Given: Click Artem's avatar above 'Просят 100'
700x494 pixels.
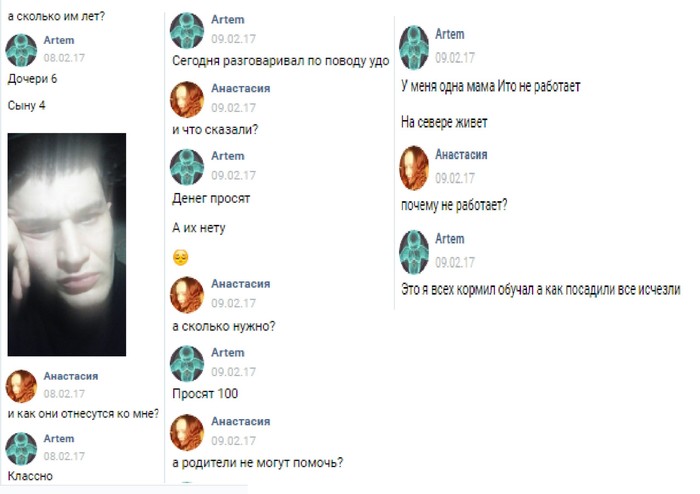Looking at the screenshot, I should click(x=187, y=363).
